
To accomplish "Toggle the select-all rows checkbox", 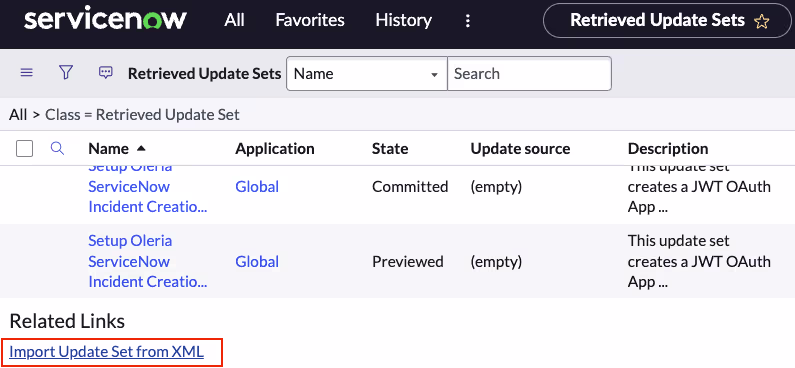I will point(25,149).
